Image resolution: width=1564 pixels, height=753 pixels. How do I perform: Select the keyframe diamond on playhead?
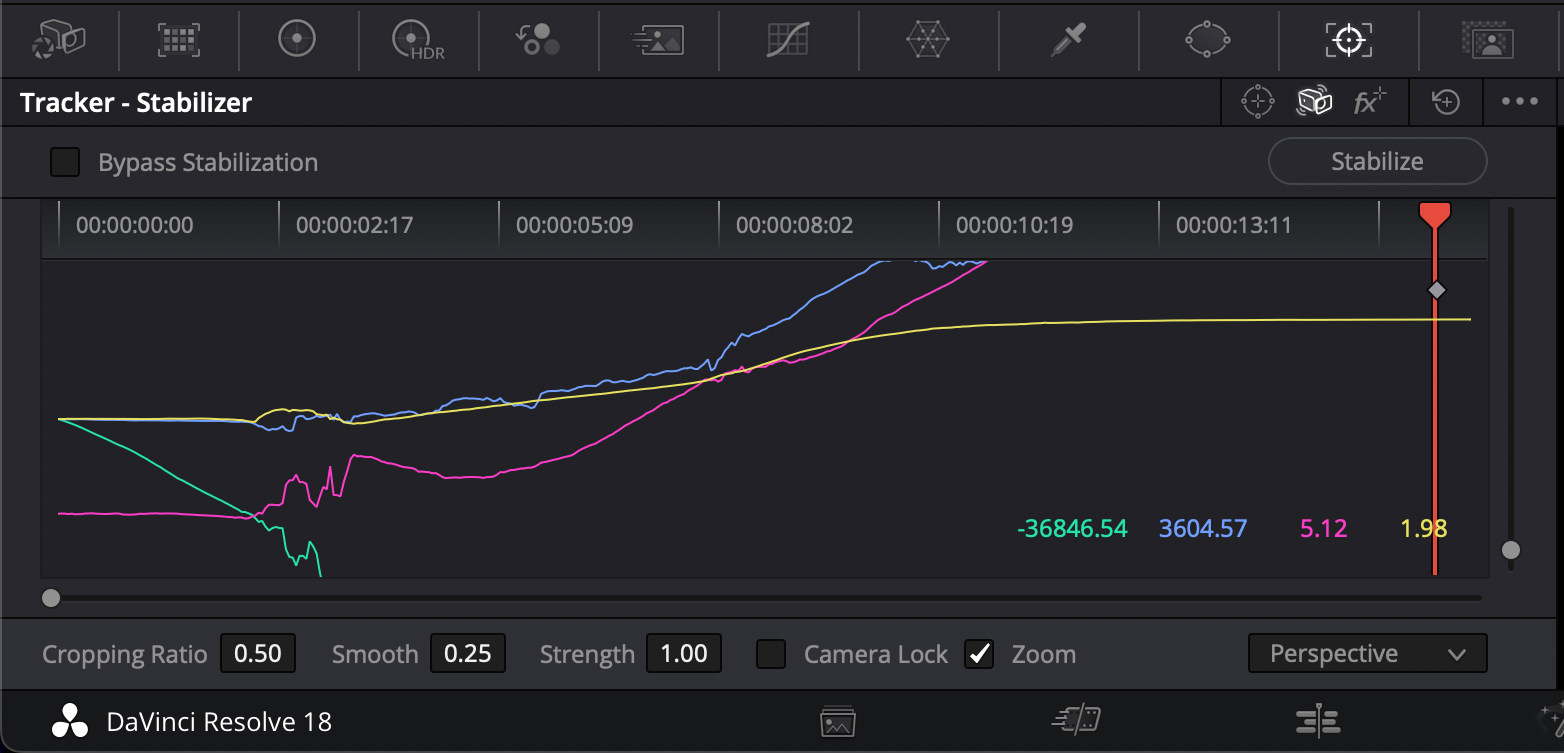[1436, 290]
